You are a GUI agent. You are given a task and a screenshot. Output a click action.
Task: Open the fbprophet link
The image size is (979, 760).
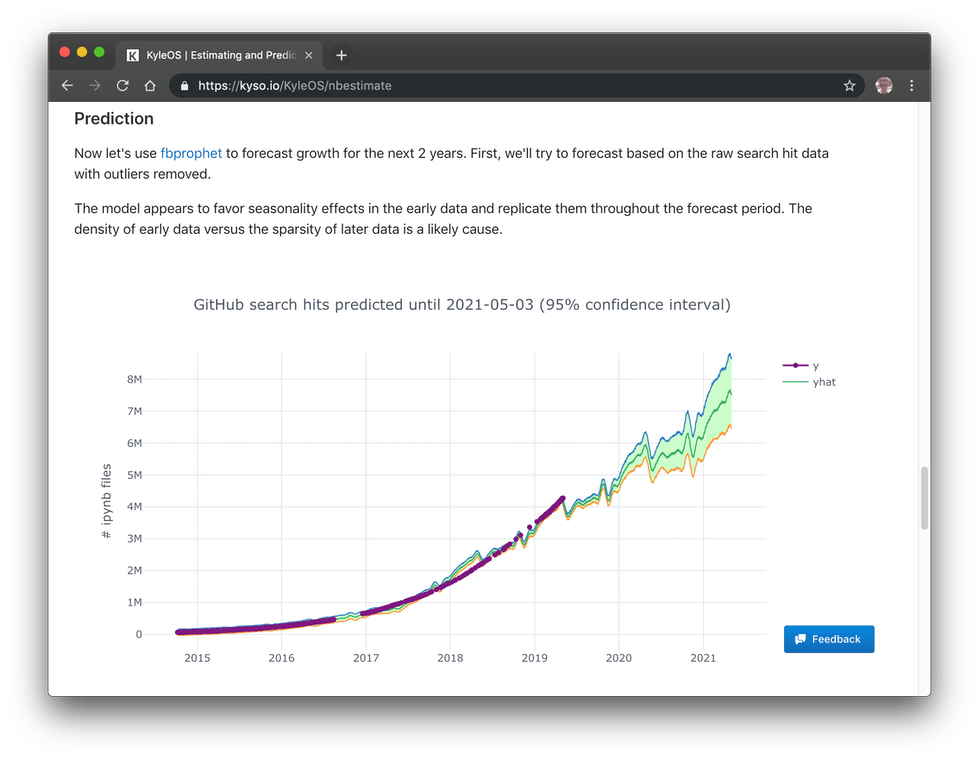coord(191,154)
